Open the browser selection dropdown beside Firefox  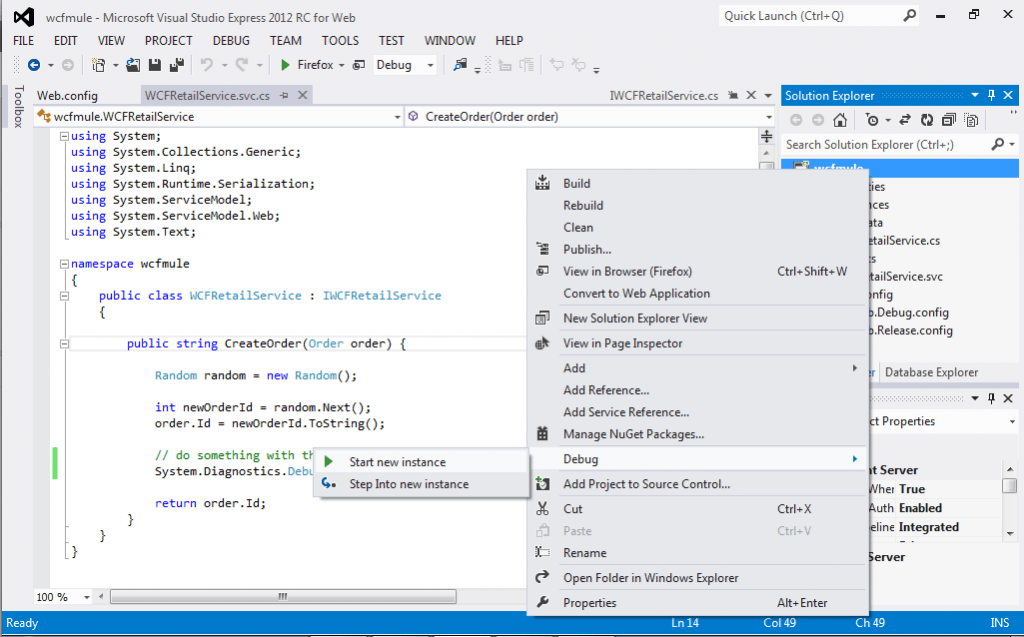(x=344, y=64)
